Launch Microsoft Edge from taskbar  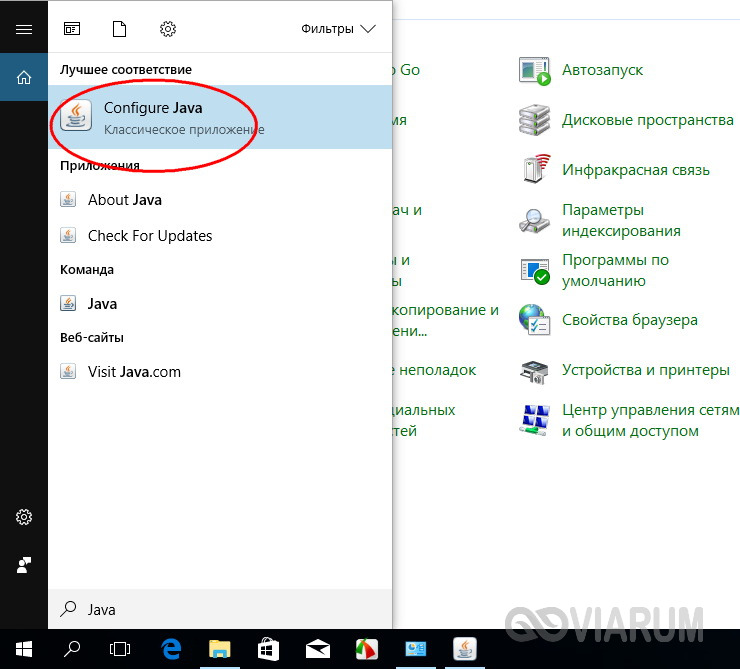pyautogui.click(x=171, y=649)
